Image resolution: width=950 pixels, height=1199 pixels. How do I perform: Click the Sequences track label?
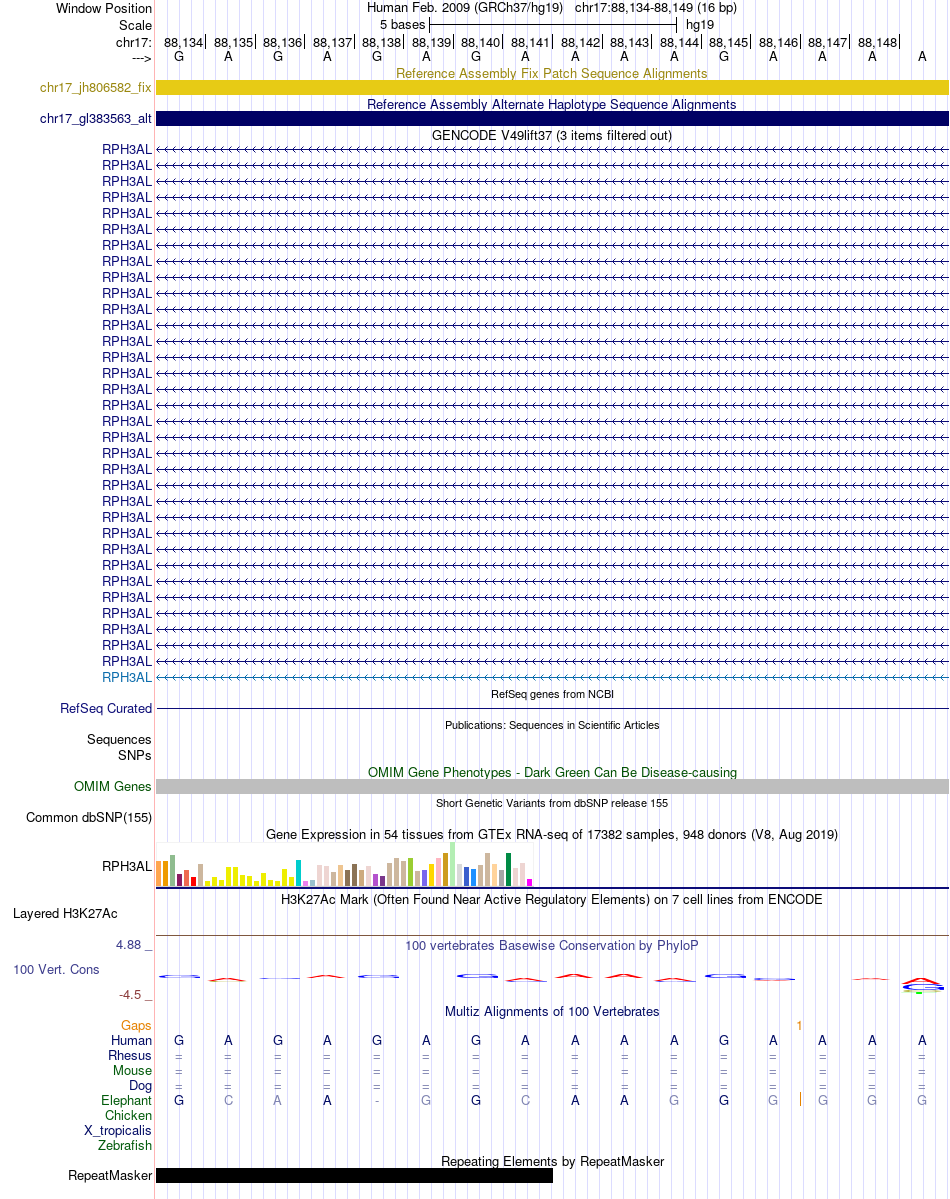point(119,739)
